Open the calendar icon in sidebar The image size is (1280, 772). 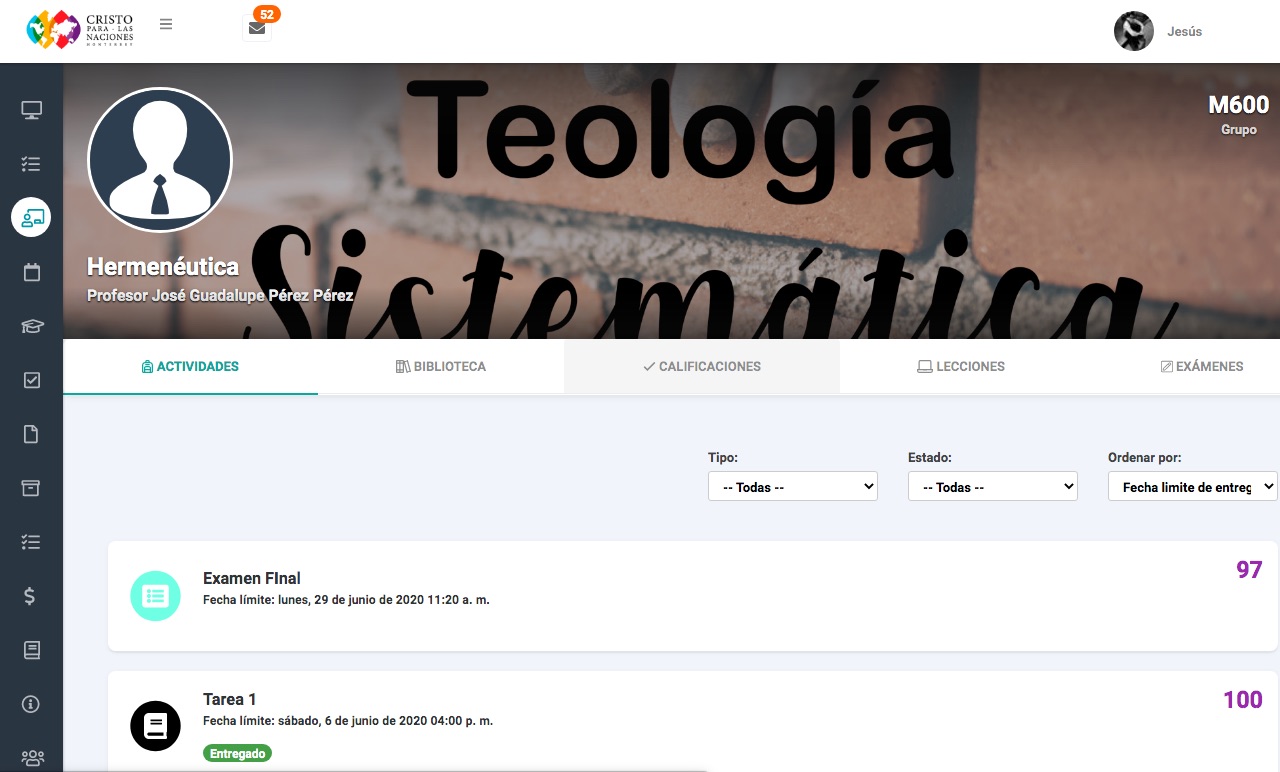coord(31,272)
